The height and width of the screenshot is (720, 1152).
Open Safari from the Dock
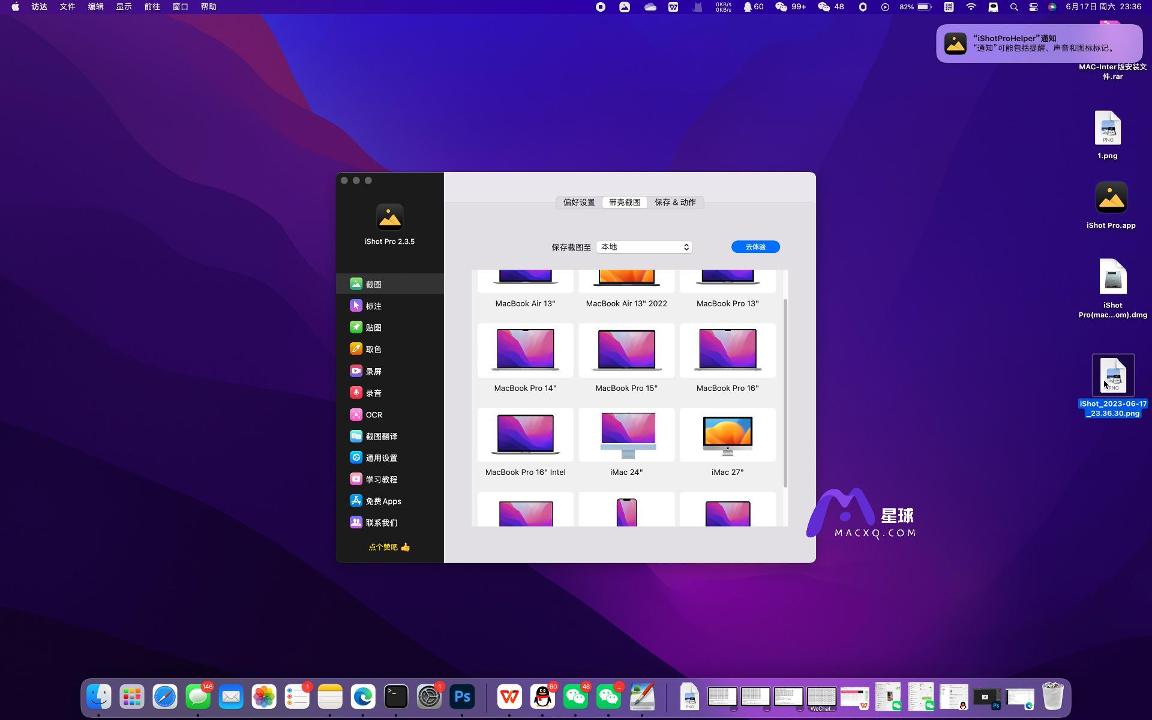pos(165,696)
